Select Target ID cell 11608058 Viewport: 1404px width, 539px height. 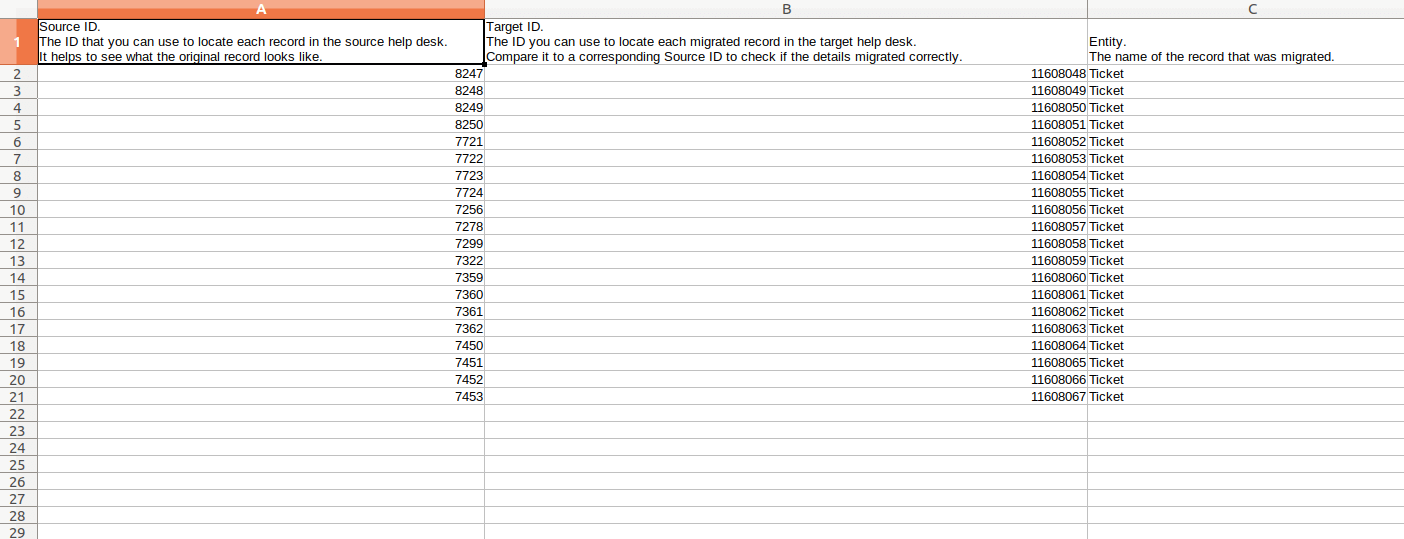click(x=786, y=244)
